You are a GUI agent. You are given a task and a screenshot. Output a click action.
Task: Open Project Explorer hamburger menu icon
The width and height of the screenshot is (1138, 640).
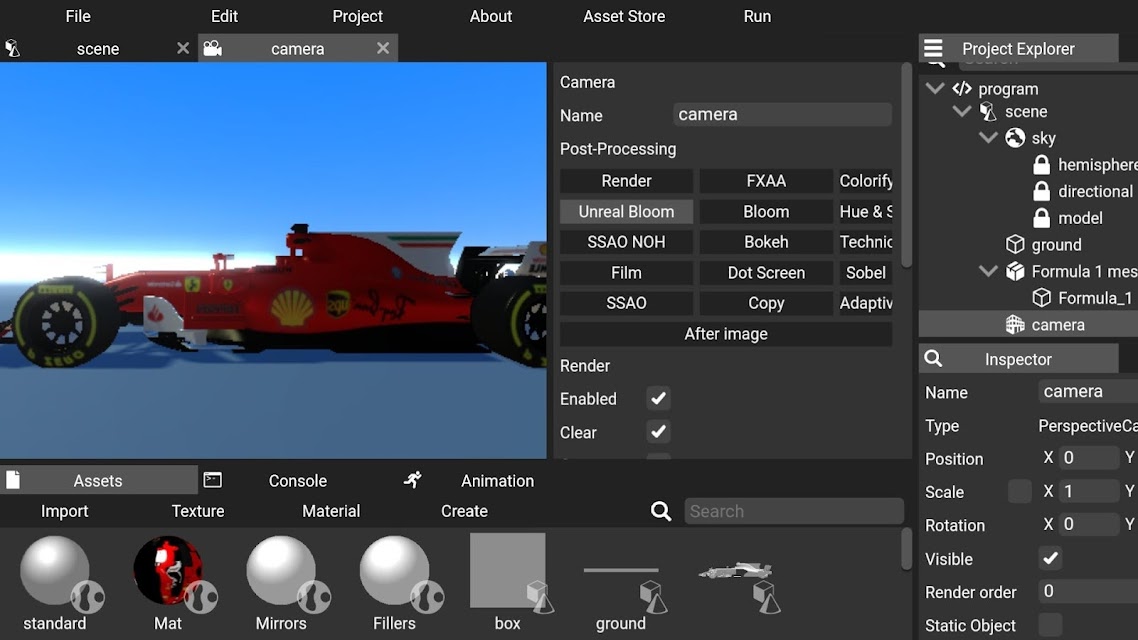pos(933,49)
